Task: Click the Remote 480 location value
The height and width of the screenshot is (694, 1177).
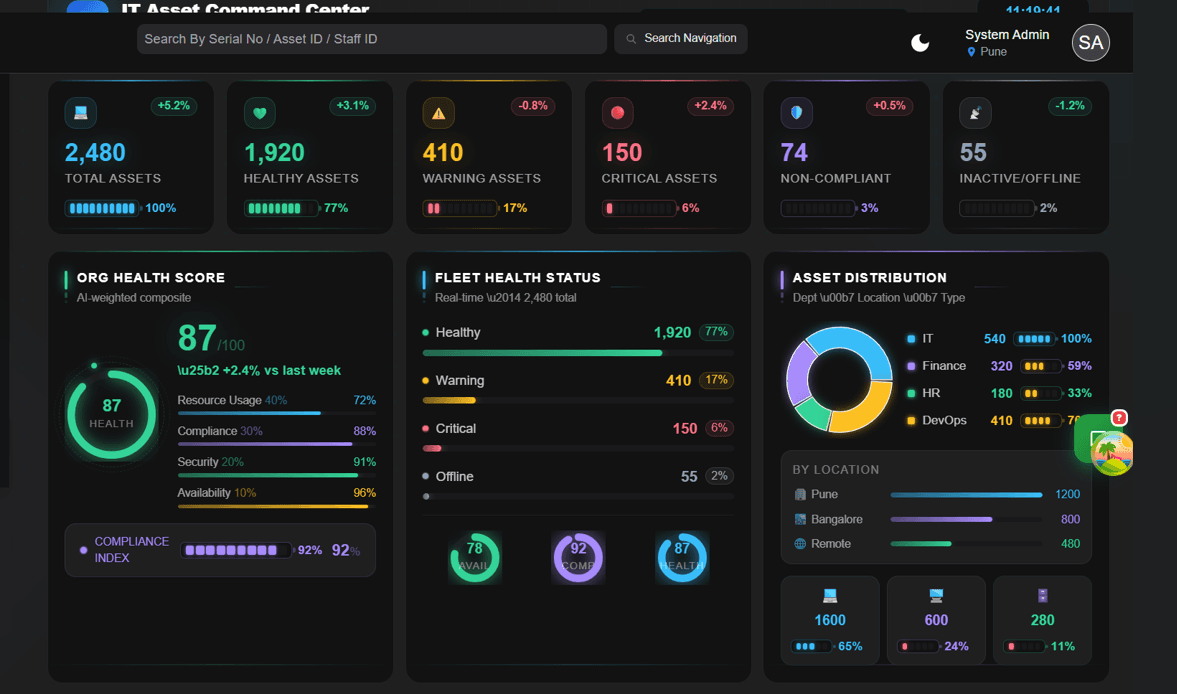Action: pos(1070,544)
